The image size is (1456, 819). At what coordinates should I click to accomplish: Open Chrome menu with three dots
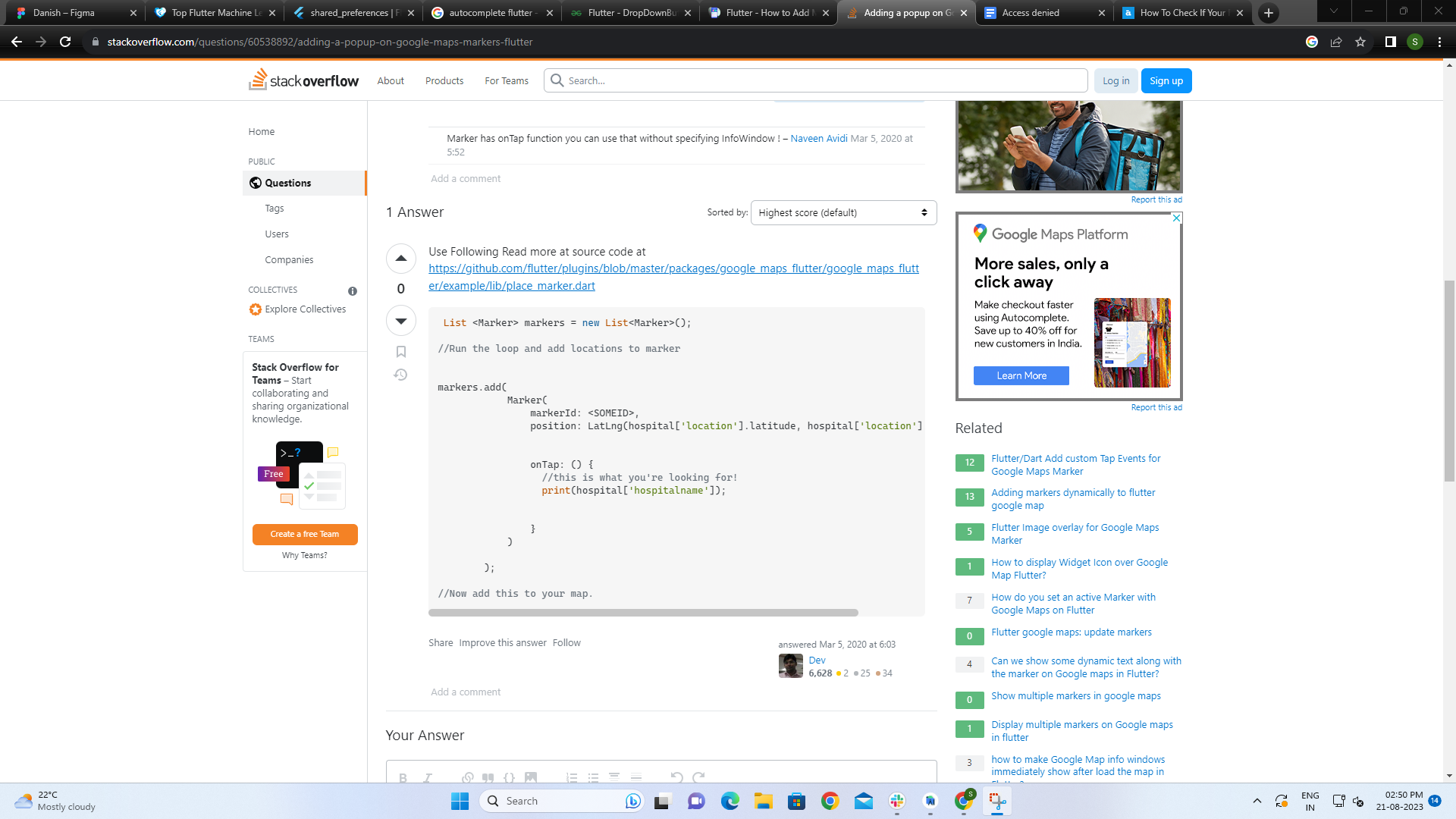pos(1439,42)
